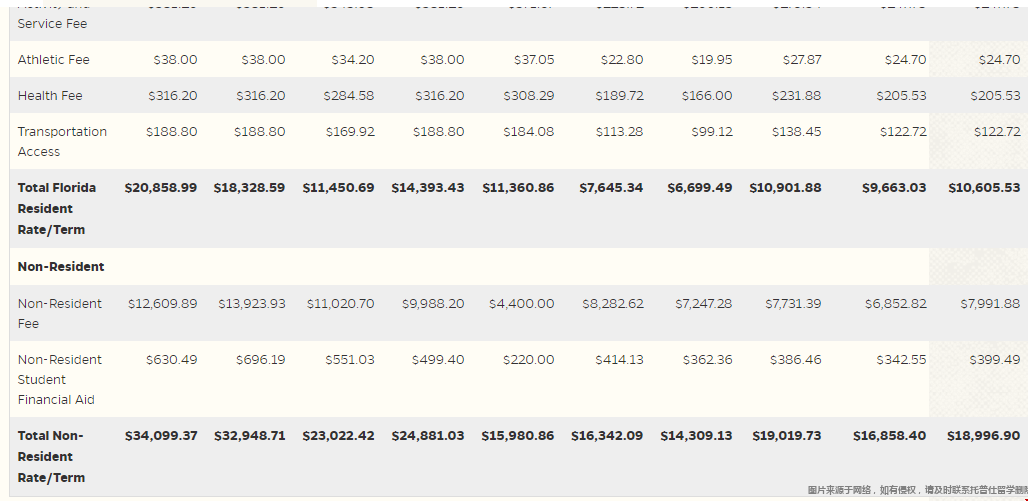Viewport: 1028px width, 501px height.
Task: Click the $20,858.99 resident total cell
Action: click(x=161, y=188)
